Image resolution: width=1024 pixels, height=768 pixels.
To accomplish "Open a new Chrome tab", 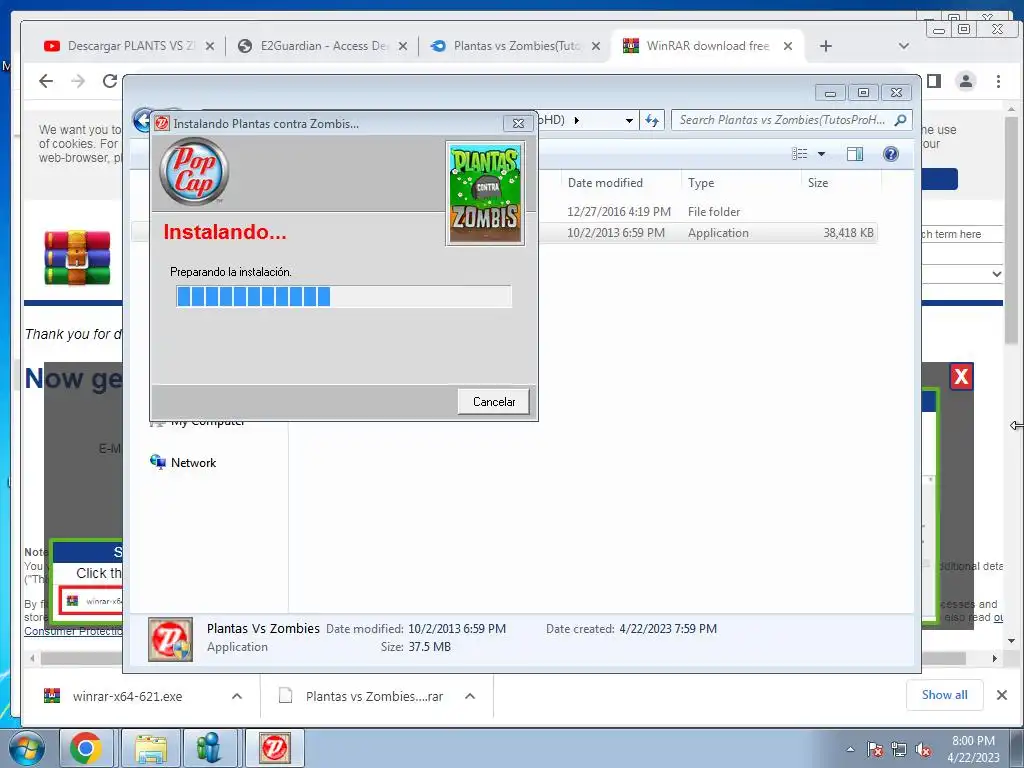I will [825, 46].
